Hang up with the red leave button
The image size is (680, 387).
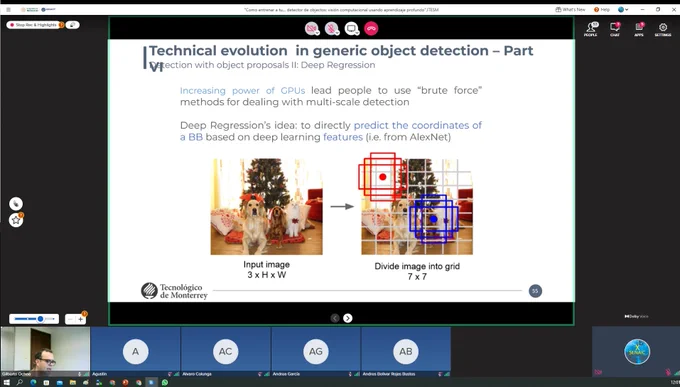371,28
